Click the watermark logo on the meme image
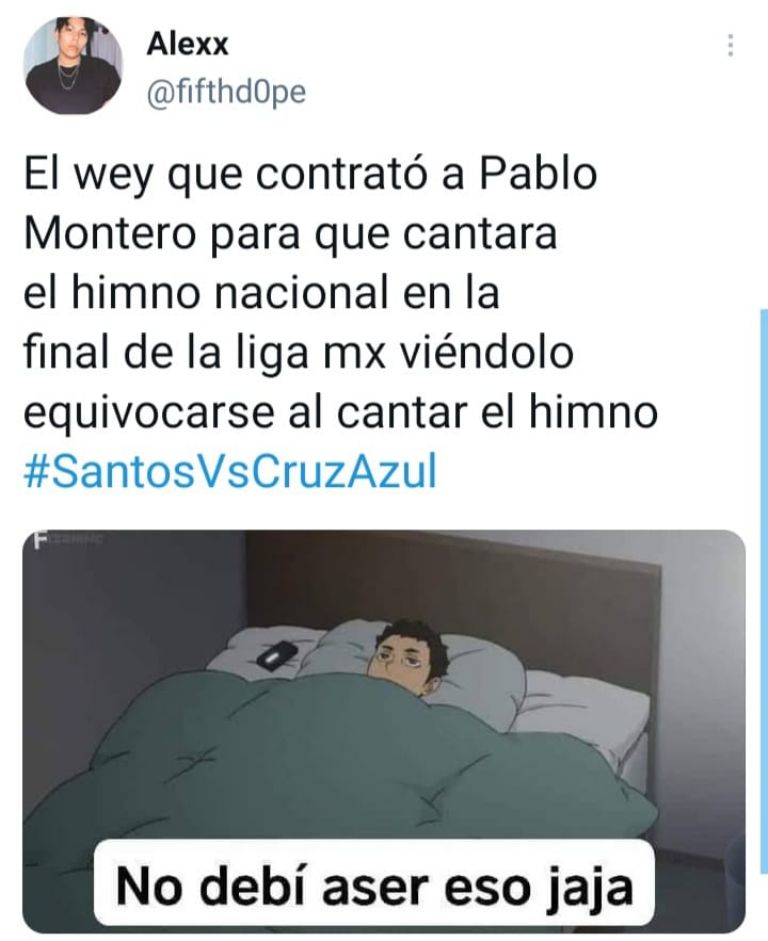Screen dimensions: 768x941 pos(67,541)
